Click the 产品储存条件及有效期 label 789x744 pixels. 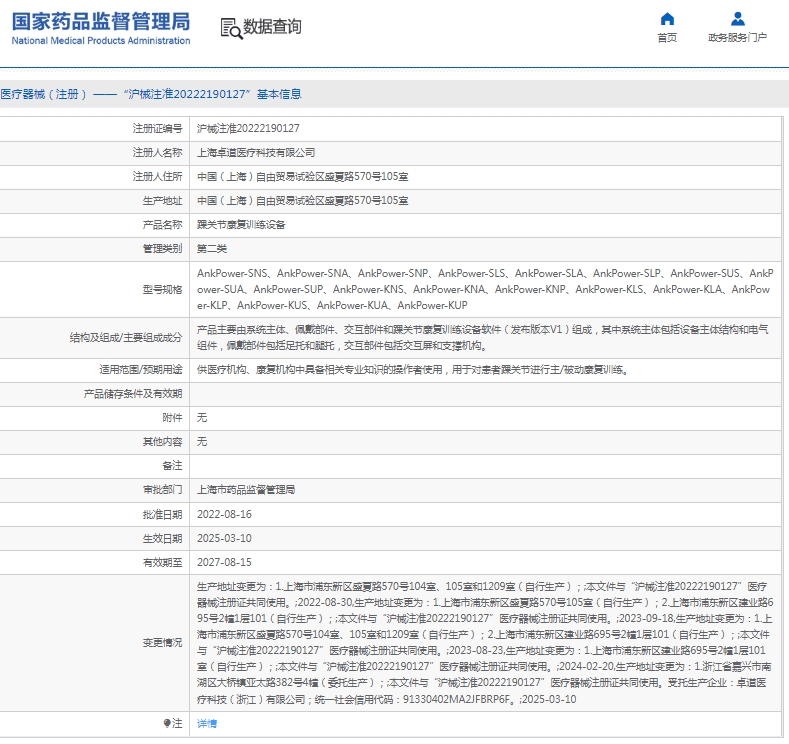pos(133,394)
